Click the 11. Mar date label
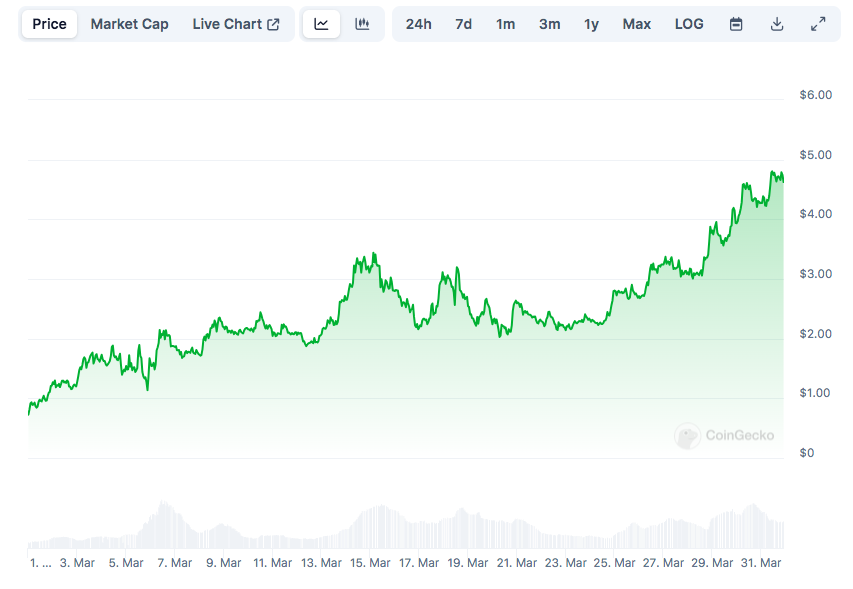 [x=273, y=563]
